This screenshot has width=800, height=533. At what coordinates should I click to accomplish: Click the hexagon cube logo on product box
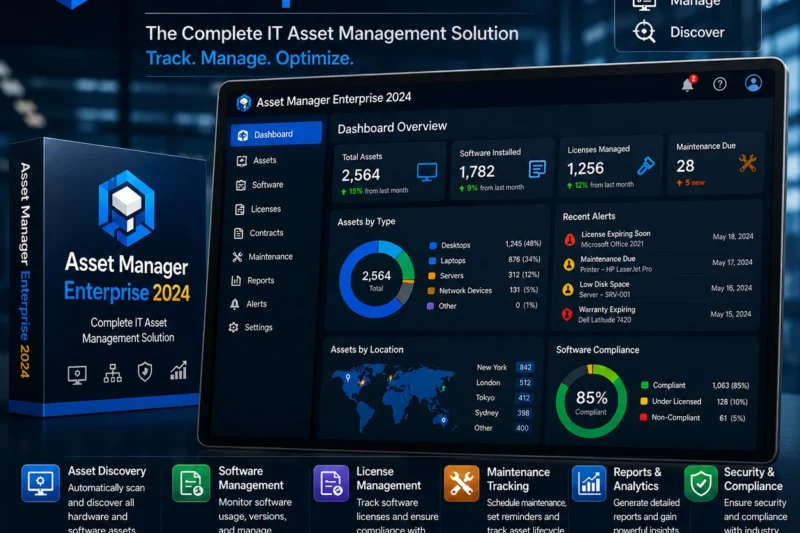[x=127, y=209]
